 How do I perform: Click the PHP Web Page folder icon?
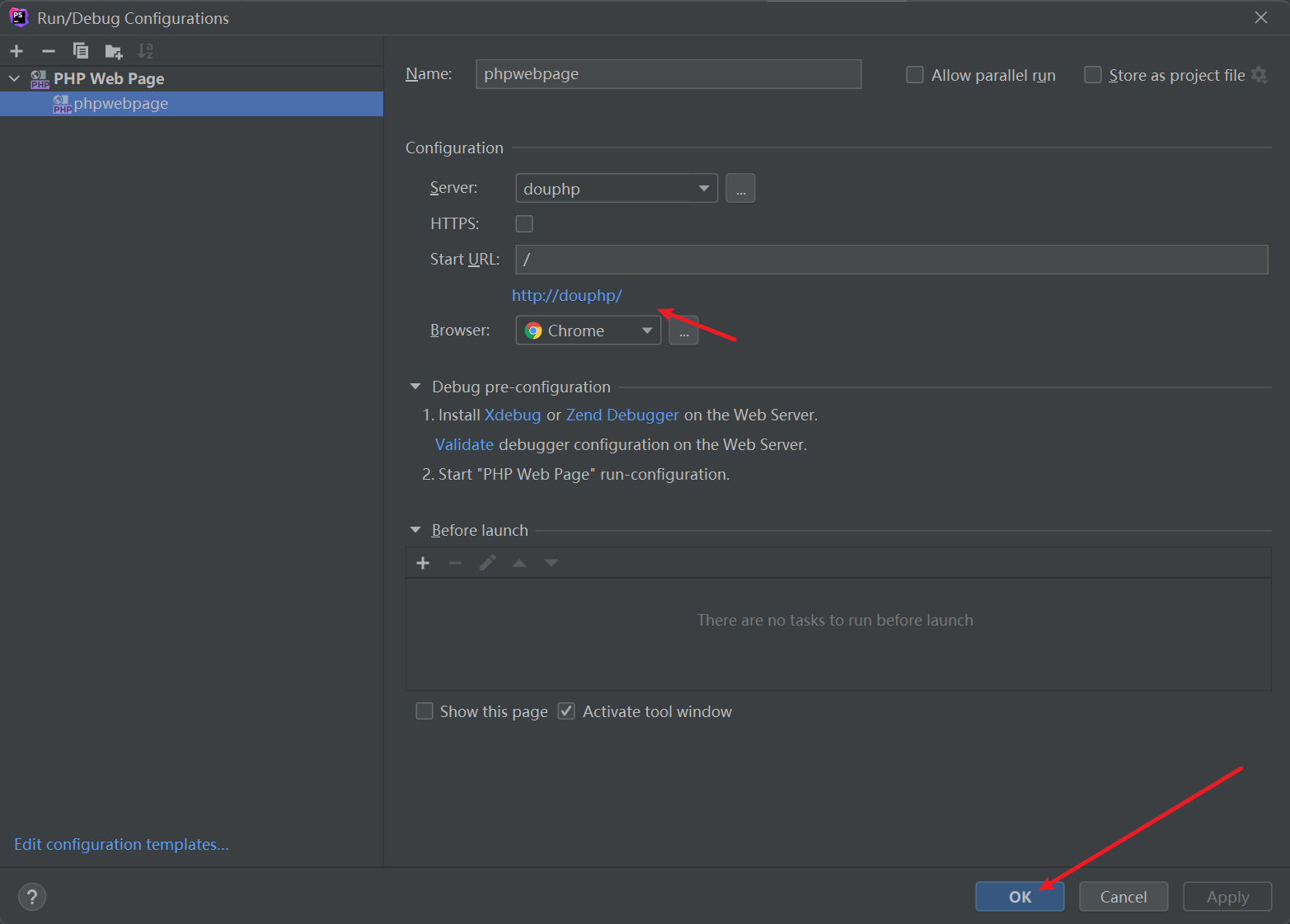tap(40, 79)
